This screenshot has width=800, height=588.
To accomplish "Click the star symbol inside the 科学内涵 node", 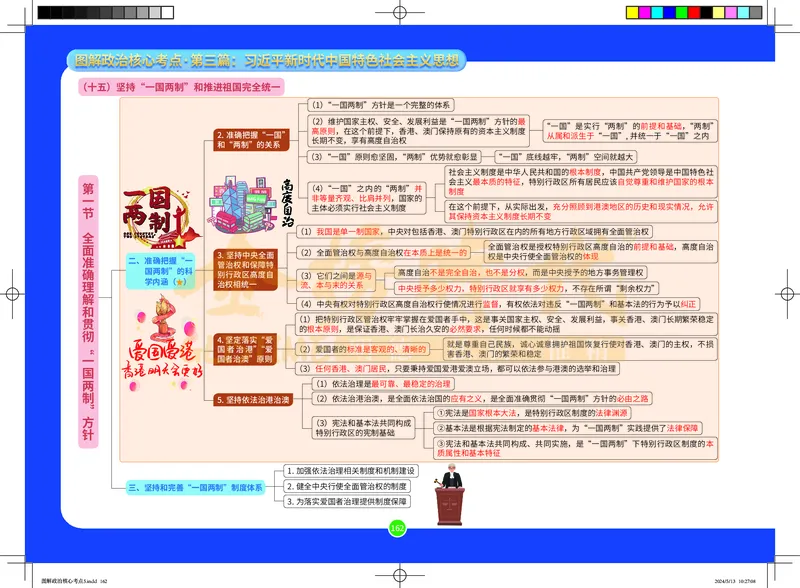I will point(180,283).
